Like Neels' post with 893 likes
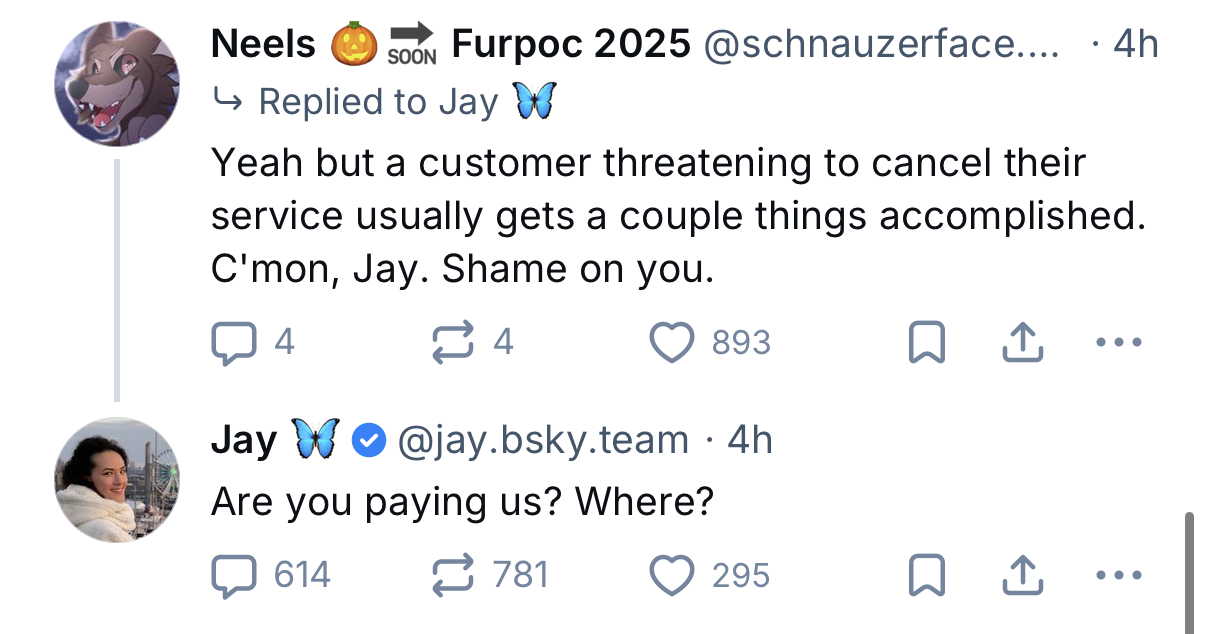The width and height of the screenshot is (1206, 634). (x=672, y=343)
